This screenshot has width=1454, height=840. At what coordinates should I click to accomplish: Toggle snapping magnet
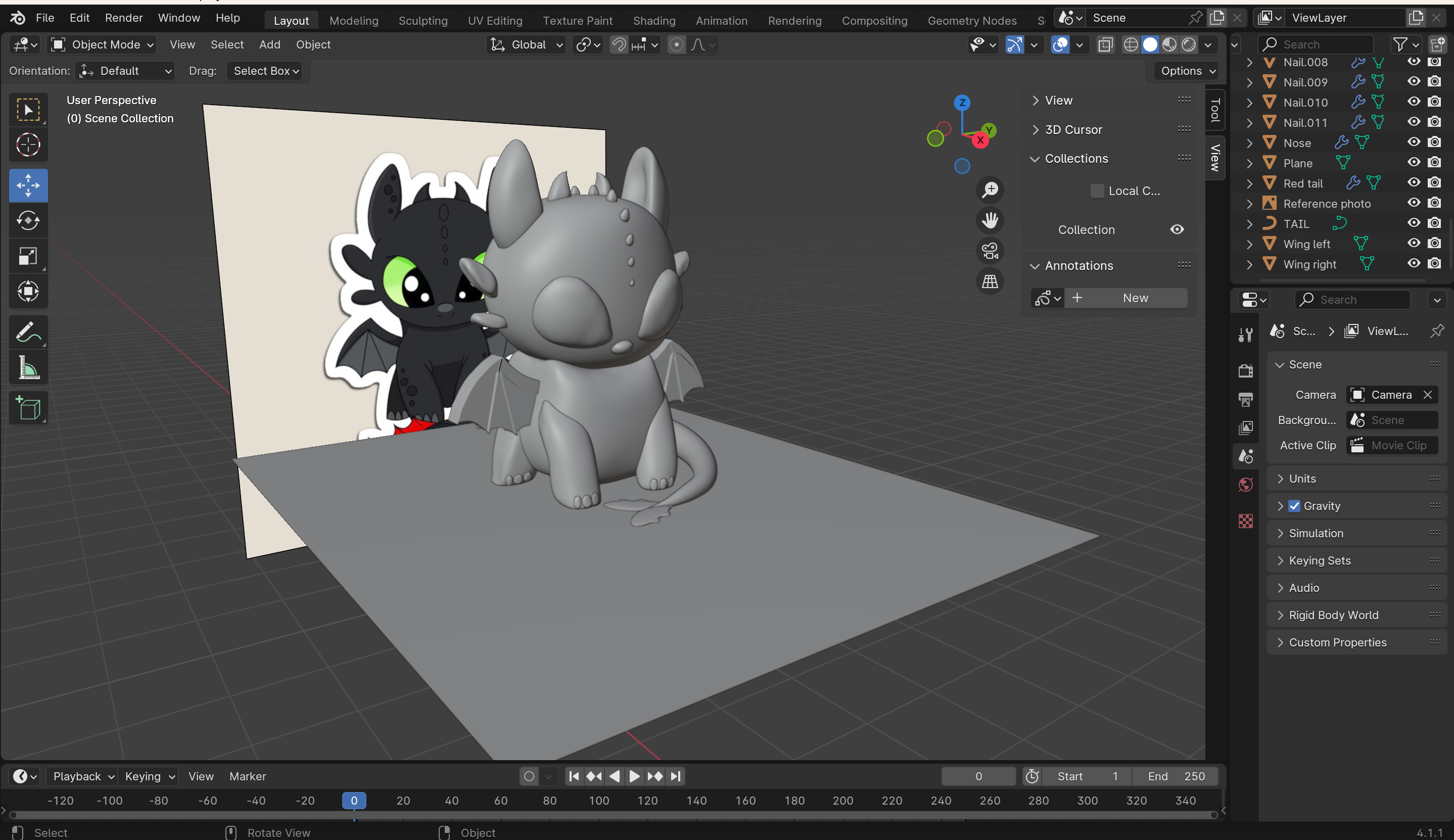point(619,44)
